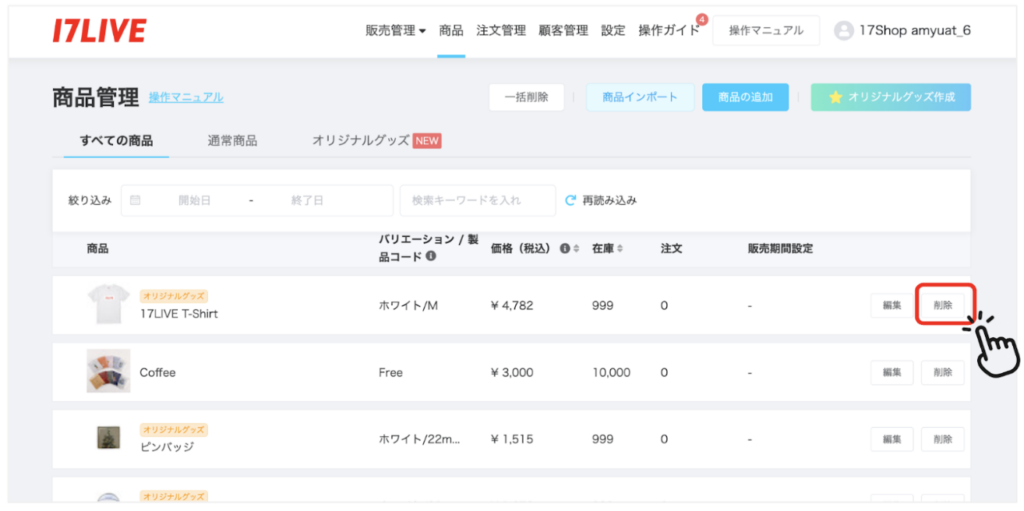Screen dimensions: 1024x511
Task: Follow the 操作マニュアル link beside 商品管理
Action: (x=186, y=97)
